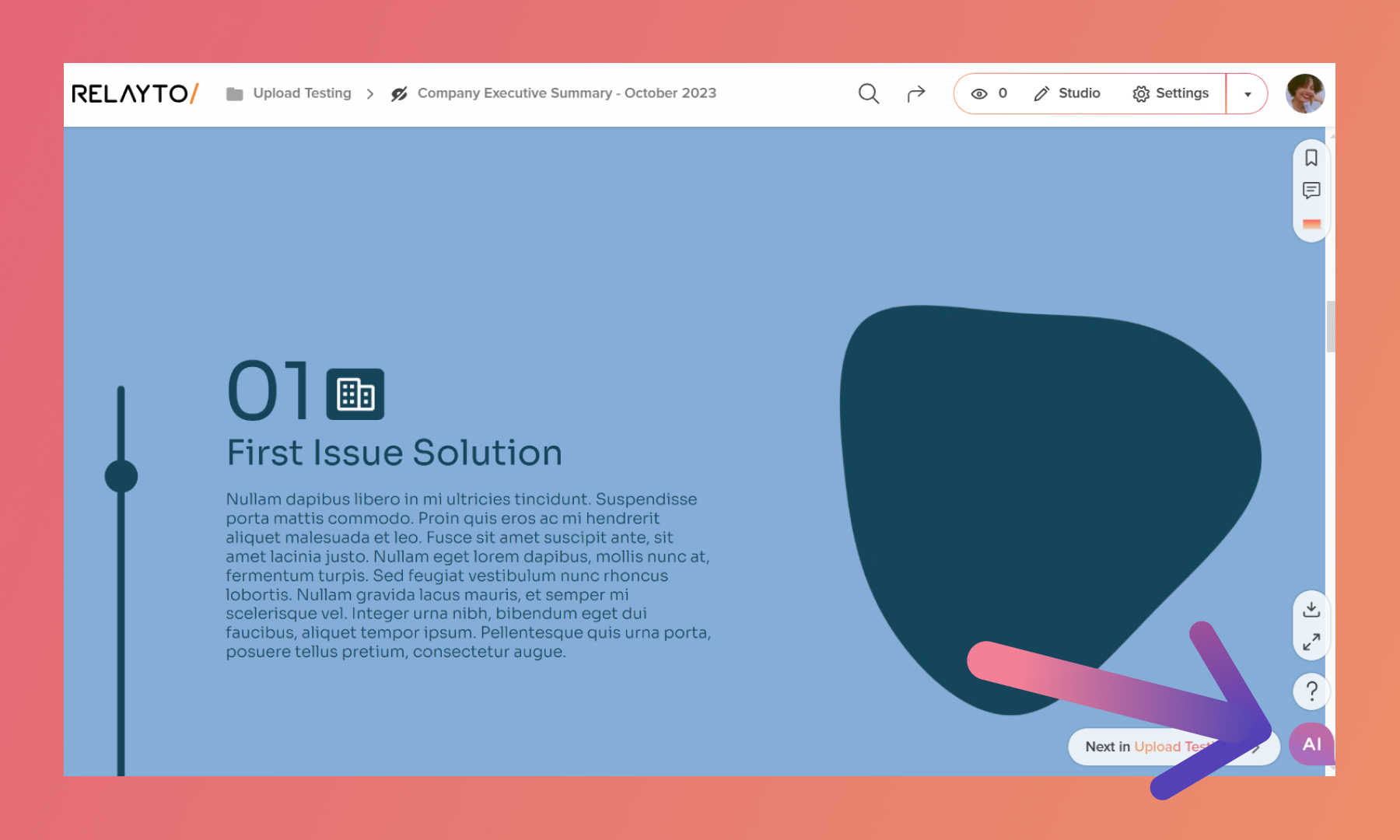Click the RELAYTO logo

(x=135, y=93)
